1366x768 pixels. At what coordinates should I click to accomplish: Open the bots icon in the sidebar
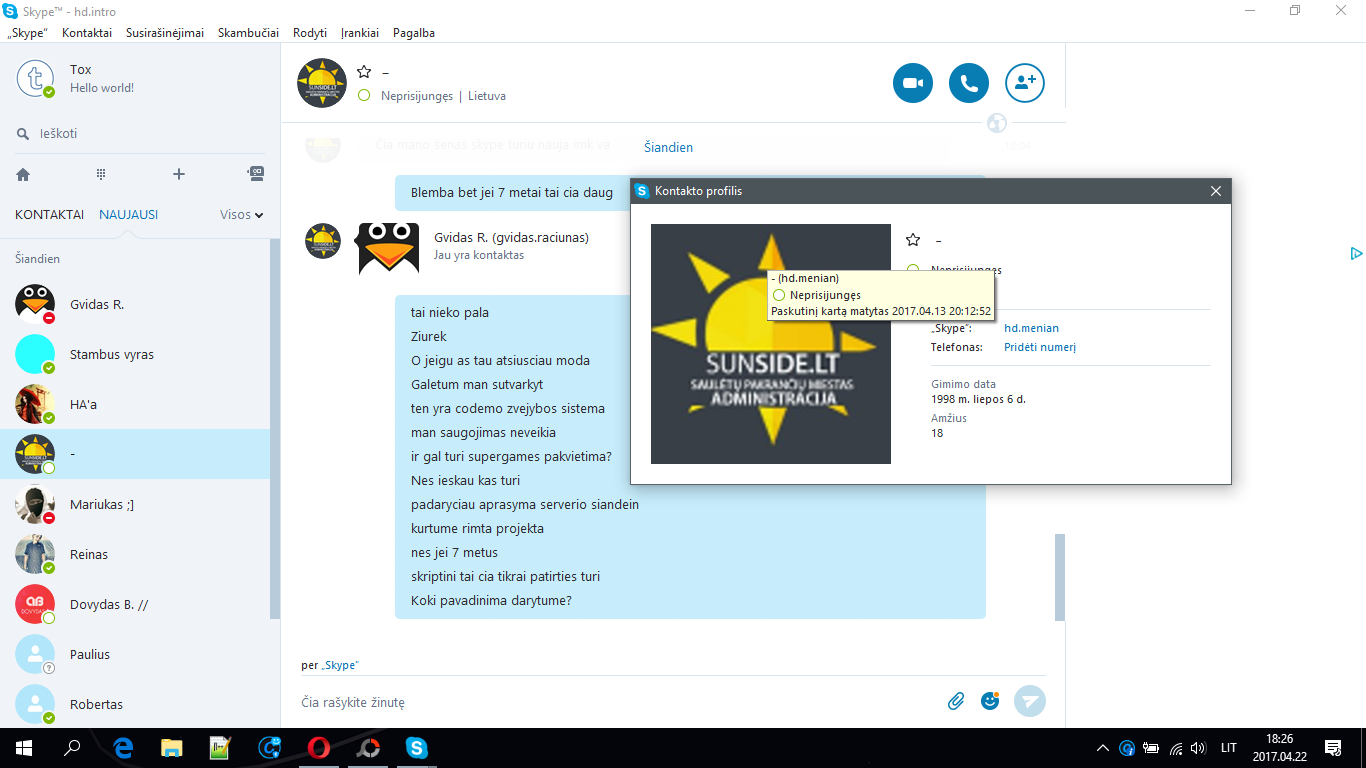coord(256,173)
